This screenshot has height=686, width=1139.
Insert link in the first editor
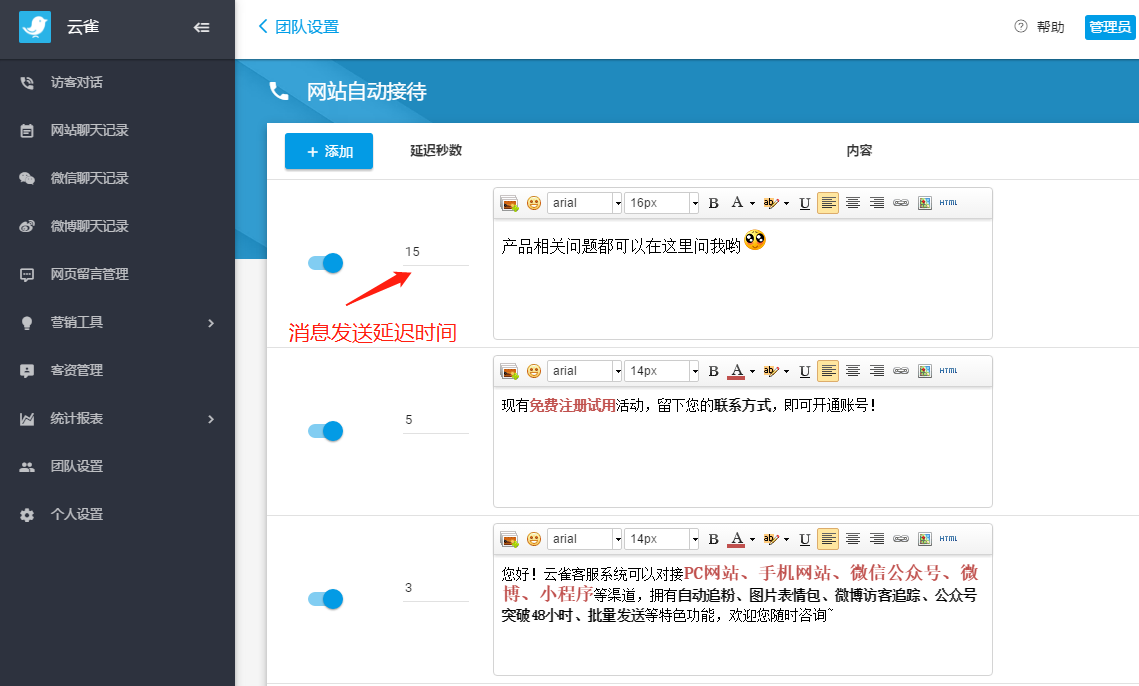[x=901, y=203]
